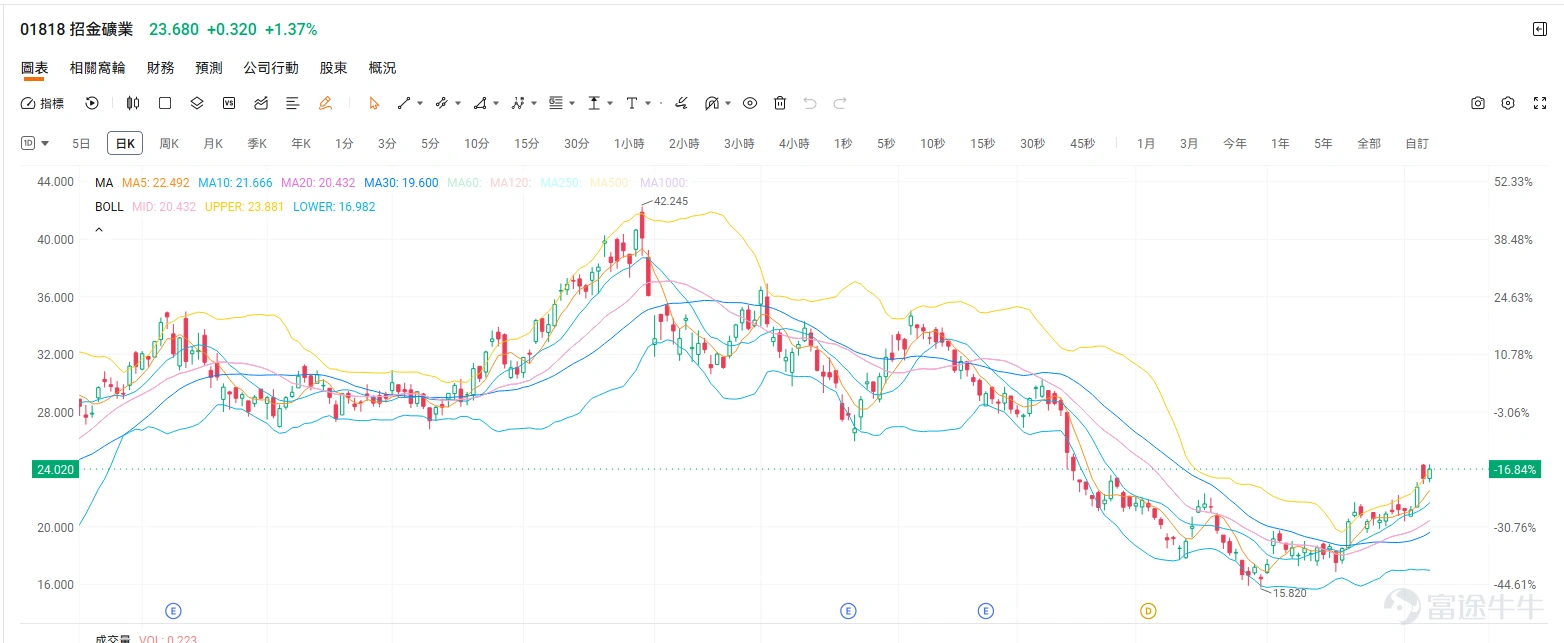Enter fullscreen with the expand icon
The height and width of the screenshot is (643, 1564).
click(x=1540, y=103)
